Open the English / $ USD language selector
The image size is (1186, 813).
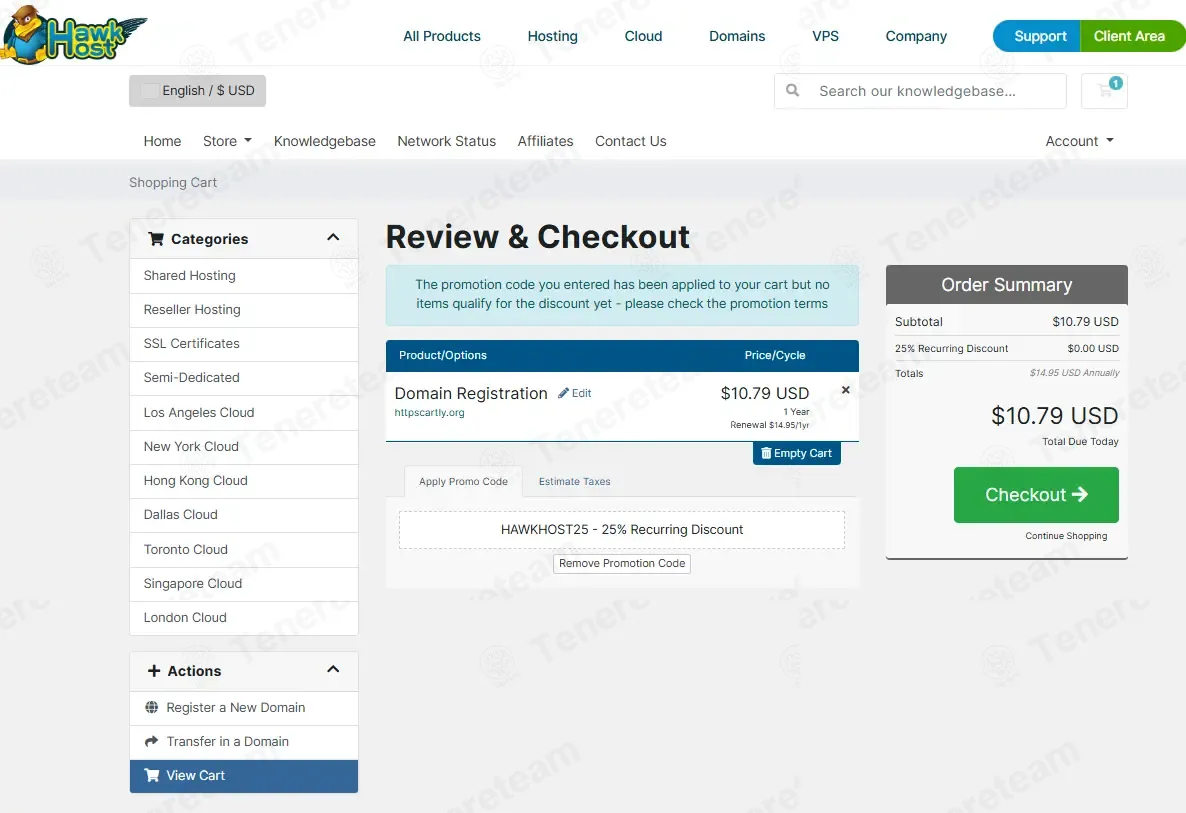(197, 91)
